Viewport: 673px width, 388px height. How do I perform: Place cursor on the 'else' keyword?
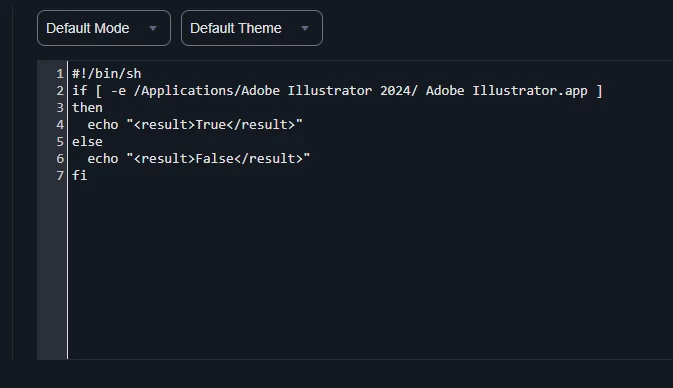(87, 142)
